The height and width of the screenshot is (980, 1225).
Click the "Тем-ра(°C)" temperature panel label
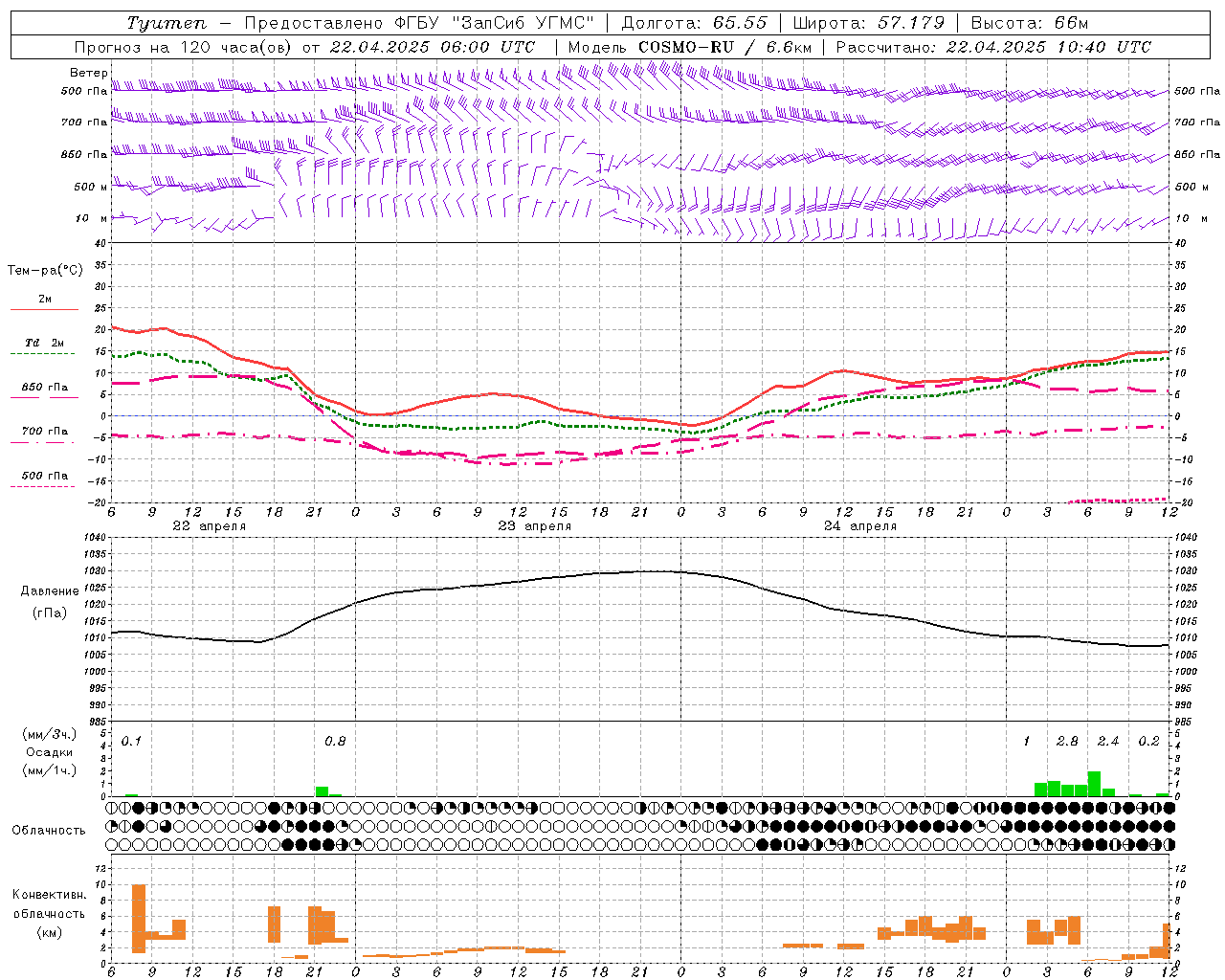(x=45, y=271)
